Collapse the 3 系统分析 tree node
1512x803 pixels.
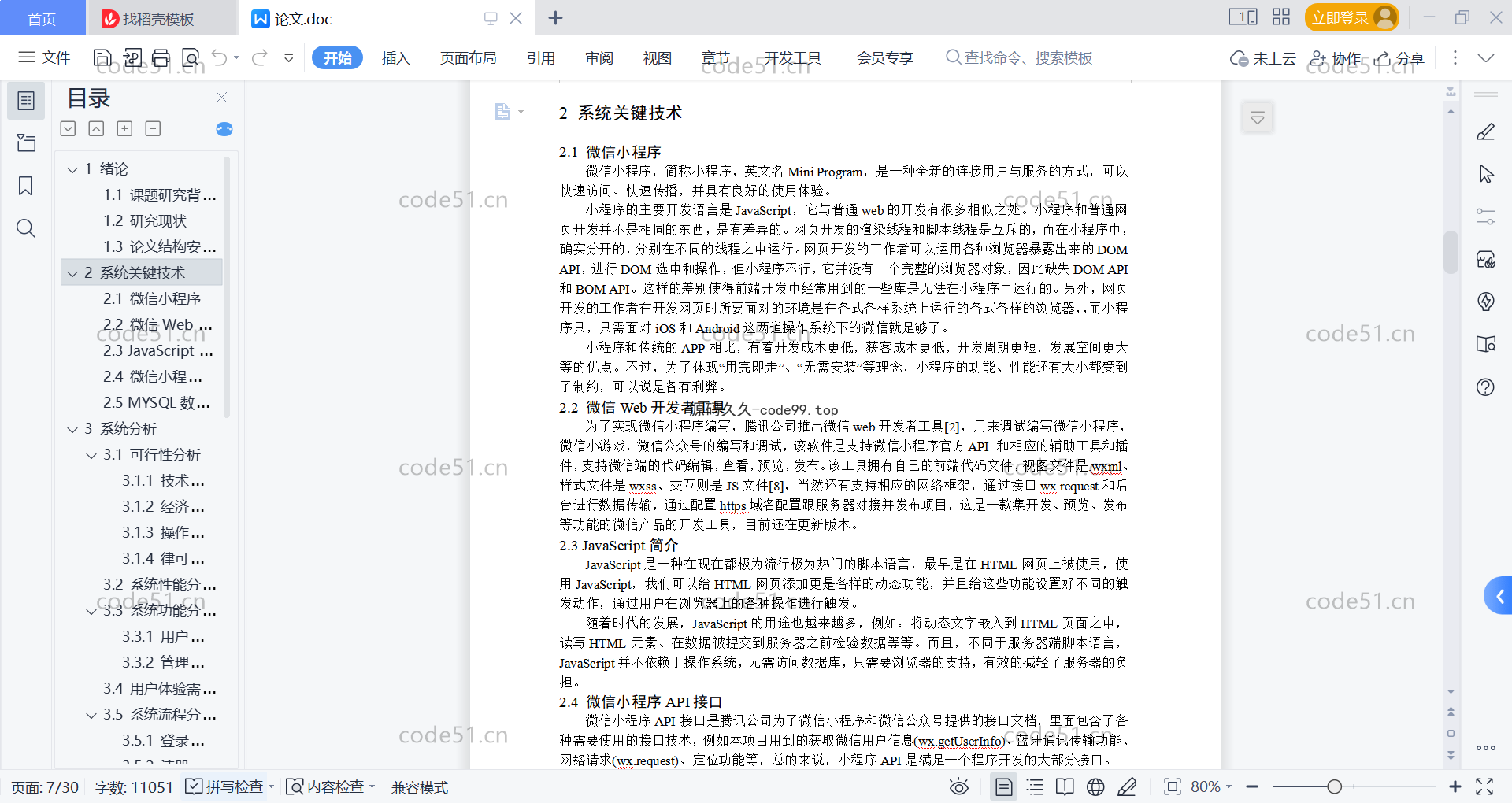click(72, 429)
